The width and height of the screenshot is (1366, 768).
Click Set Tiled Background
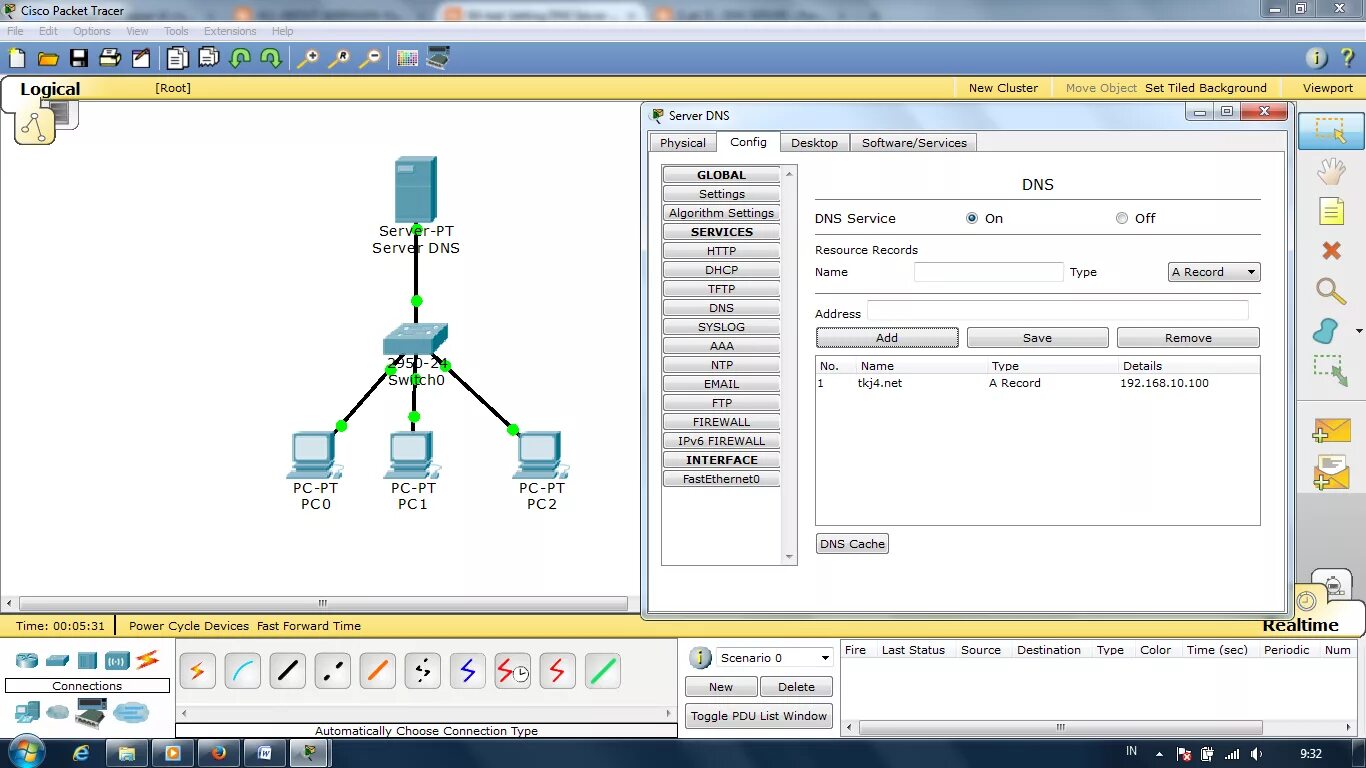(1205, 88)
